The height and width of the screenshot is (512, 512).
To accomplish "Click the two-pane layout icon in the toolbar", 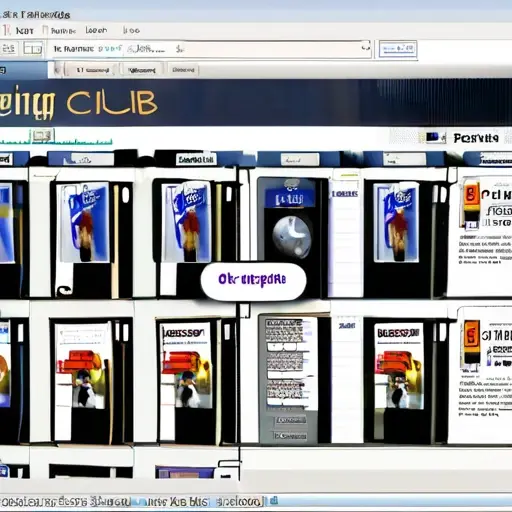I will click(x=33, y=49).
